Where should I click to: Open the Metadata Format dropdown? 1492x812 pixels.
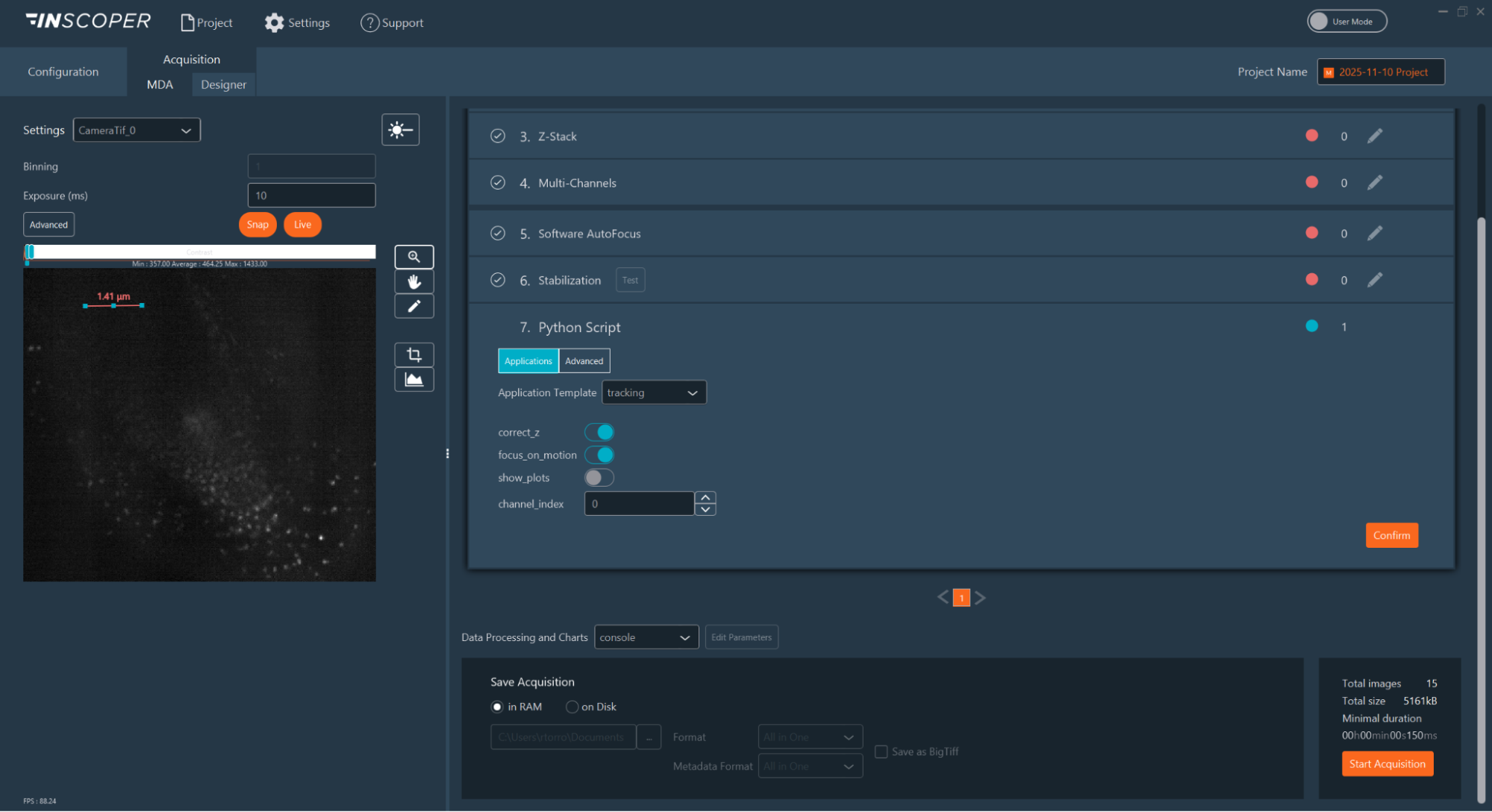coord(810,766)
